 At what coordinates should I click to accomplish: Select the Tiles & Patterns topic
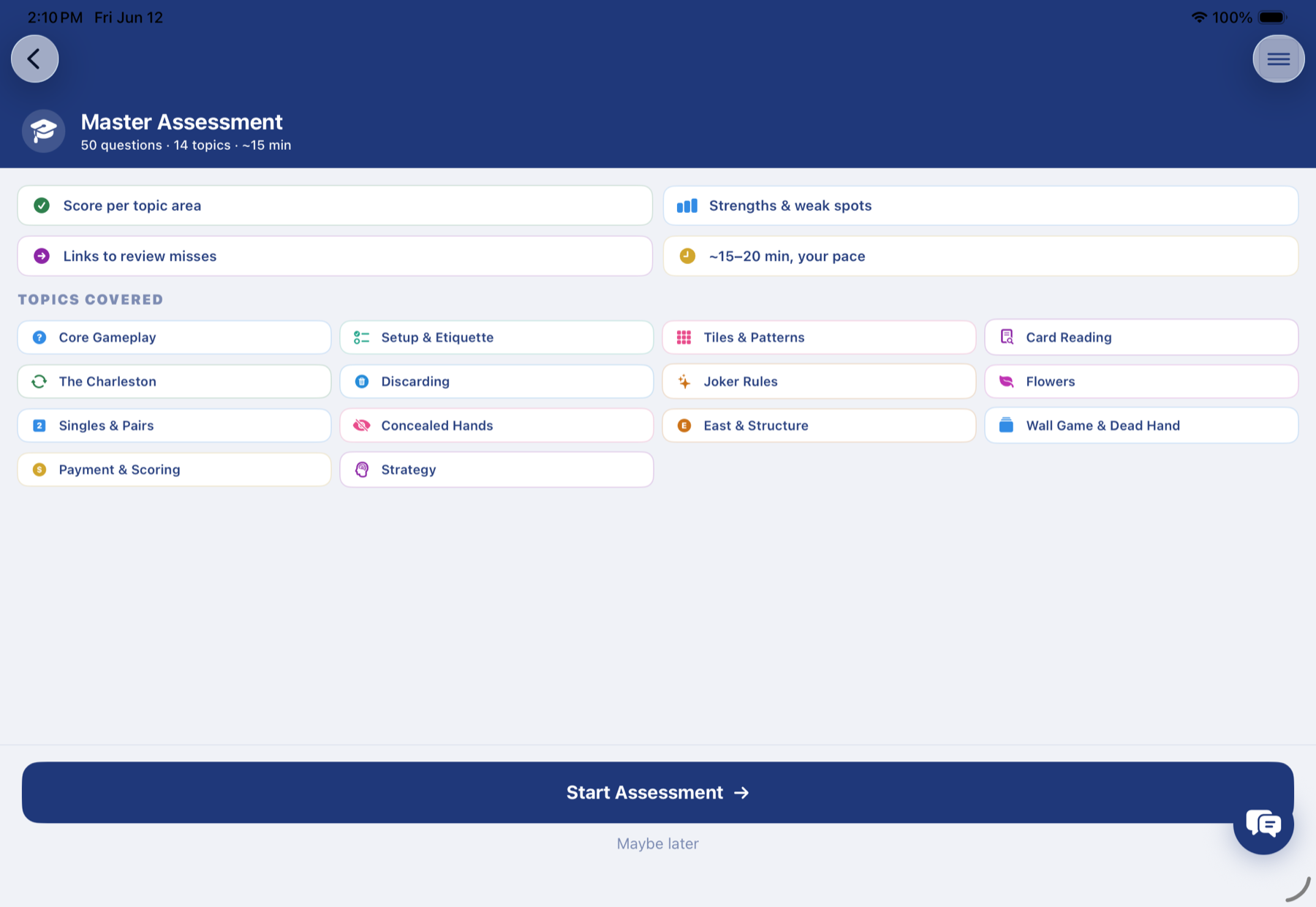(x=819, y=337)
